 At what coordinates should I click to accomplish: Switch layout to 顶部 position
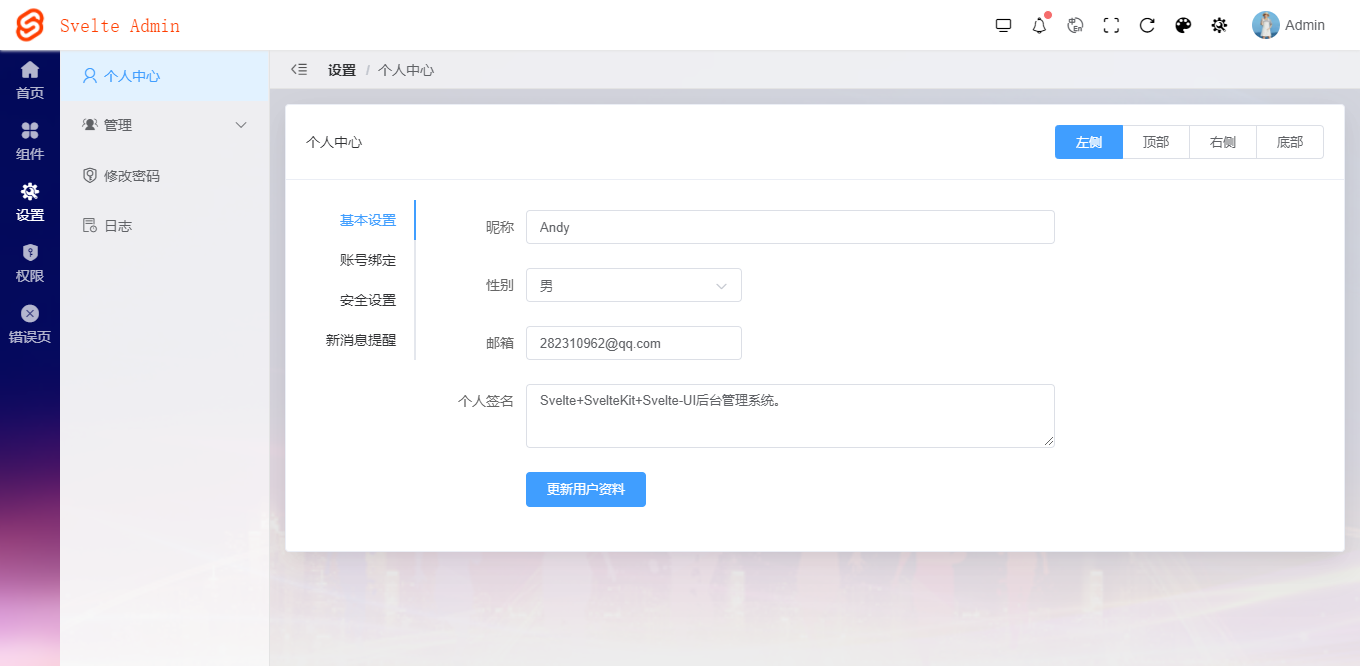click(x=1156, y=142)
